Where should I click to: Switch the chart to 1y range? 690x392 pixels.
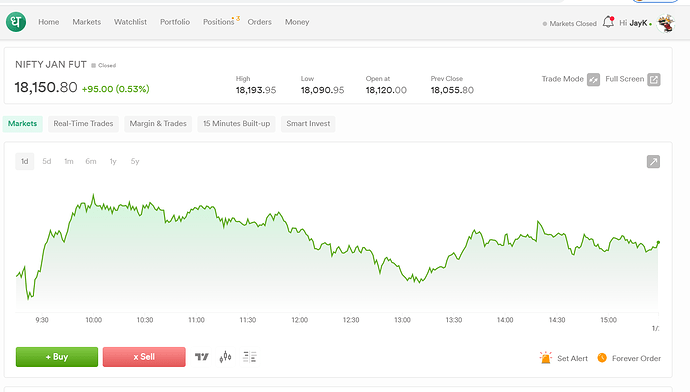(x=113, y=161)
